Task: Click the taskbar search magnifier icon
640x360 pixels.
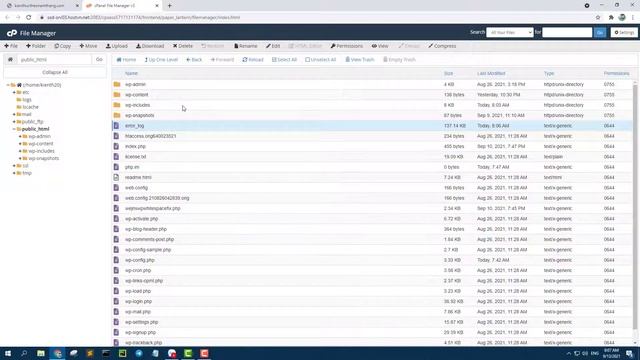Action: pos(24,353)
